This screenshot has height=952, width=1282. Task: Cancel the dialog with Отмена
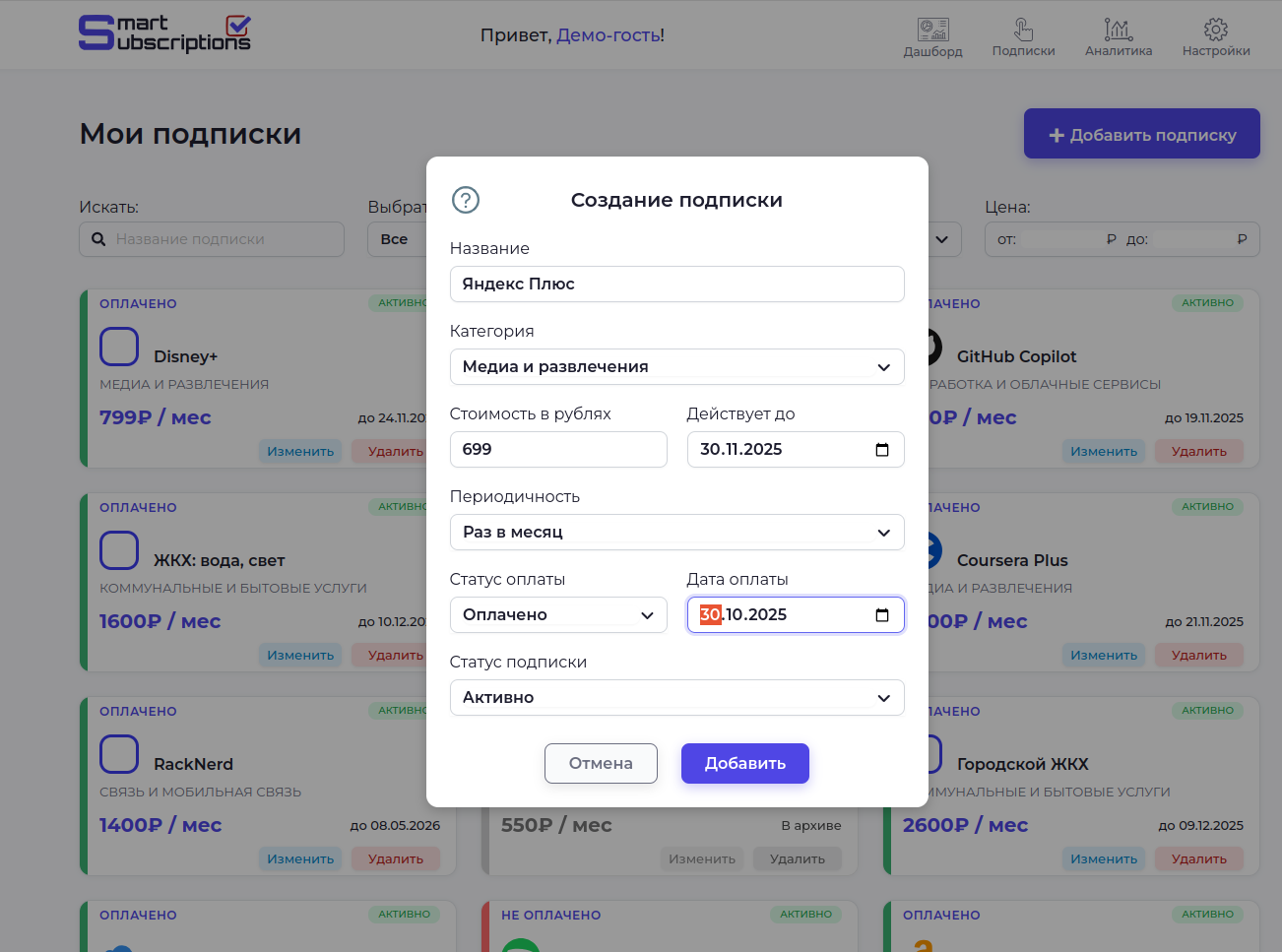pos(601,763)
